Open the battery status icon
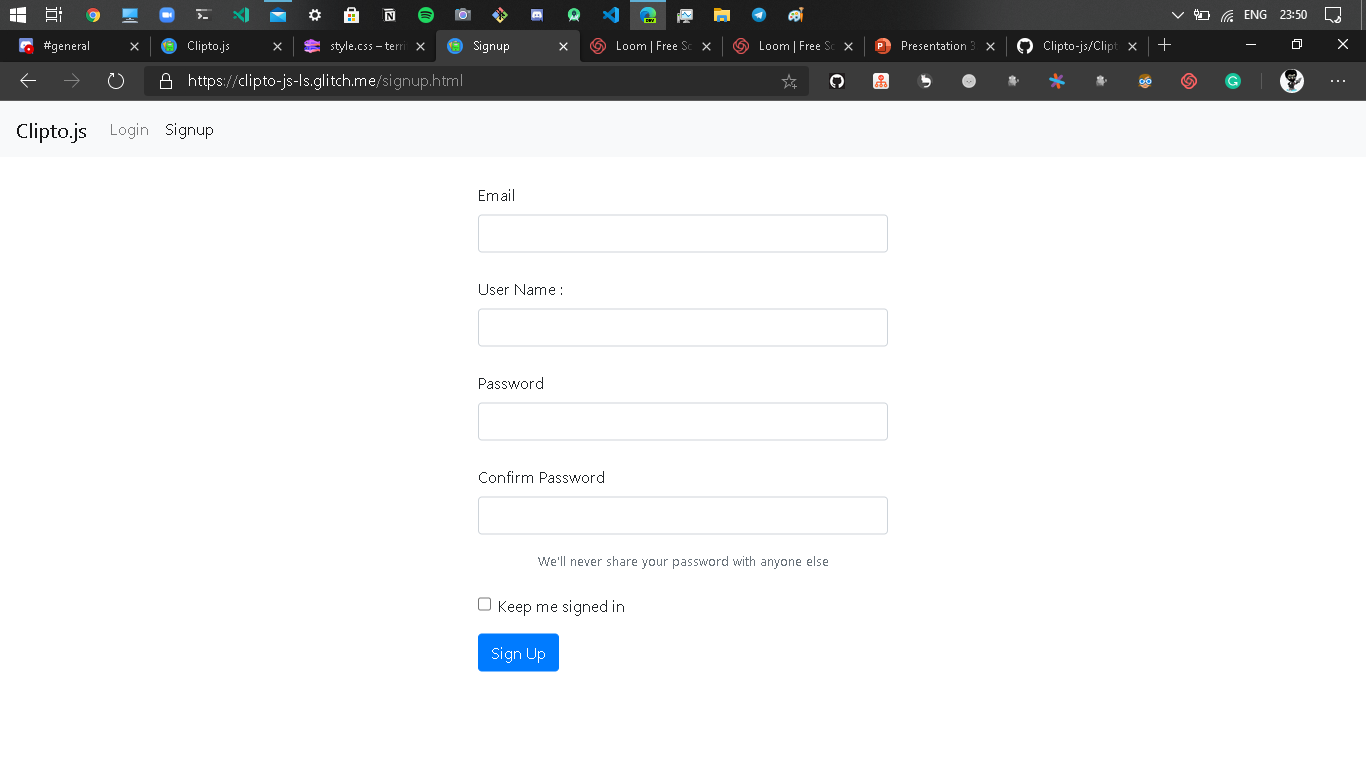Viewport: 1366px width, 768px height. click(1202, 15)
